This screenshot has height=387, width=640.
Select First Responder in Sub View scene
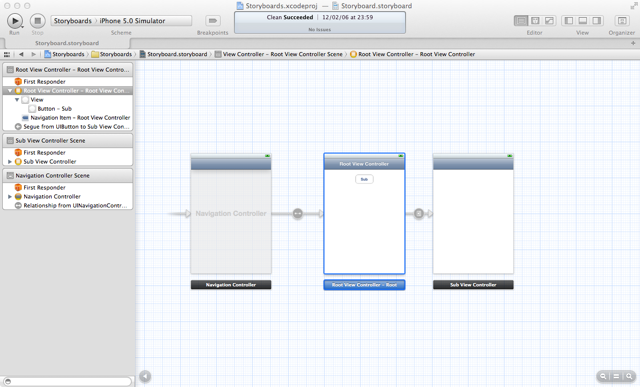68,153
